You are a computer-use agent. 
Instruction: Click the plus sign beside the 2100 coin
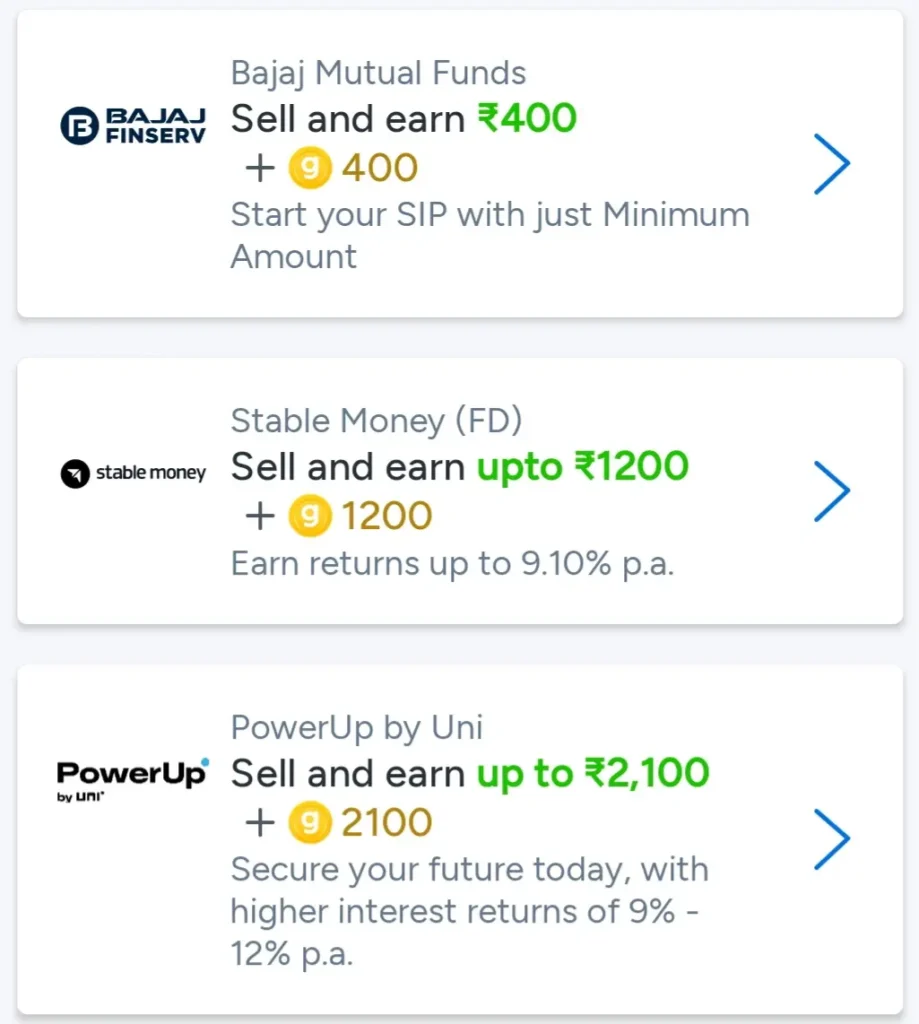coord(260,822)
